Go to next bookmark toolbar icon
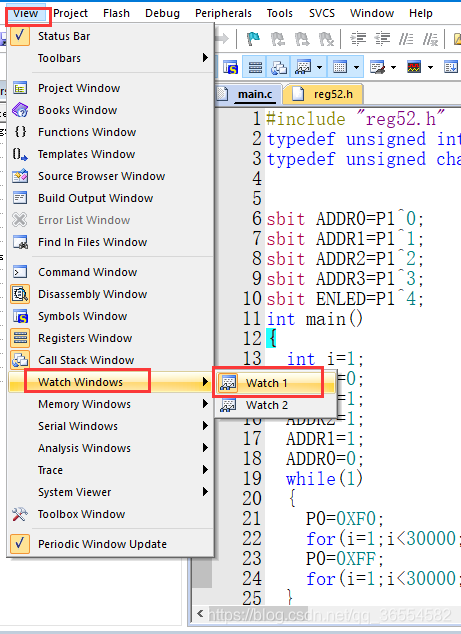 tap(302, 39)
